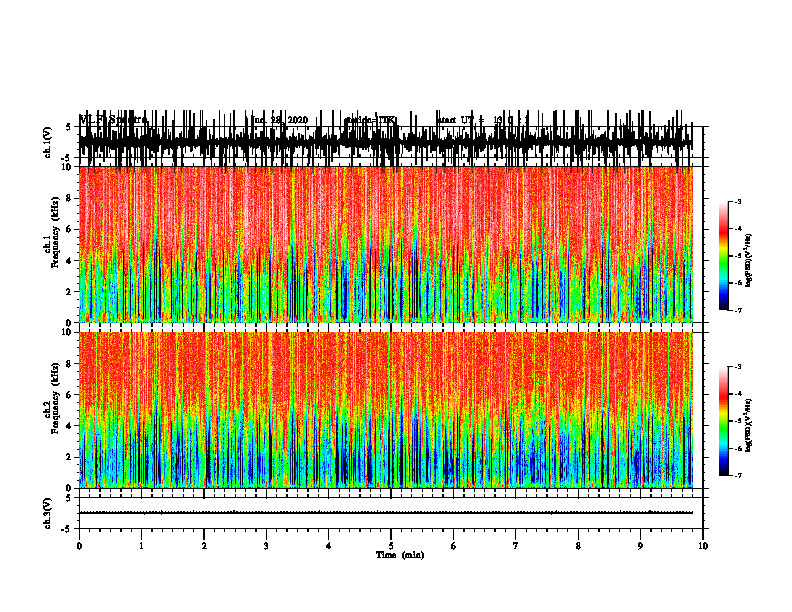Click the ch.1 voltage waveform panel
The width and height of the screenshot is (792, 612).
tap(391, 142)
